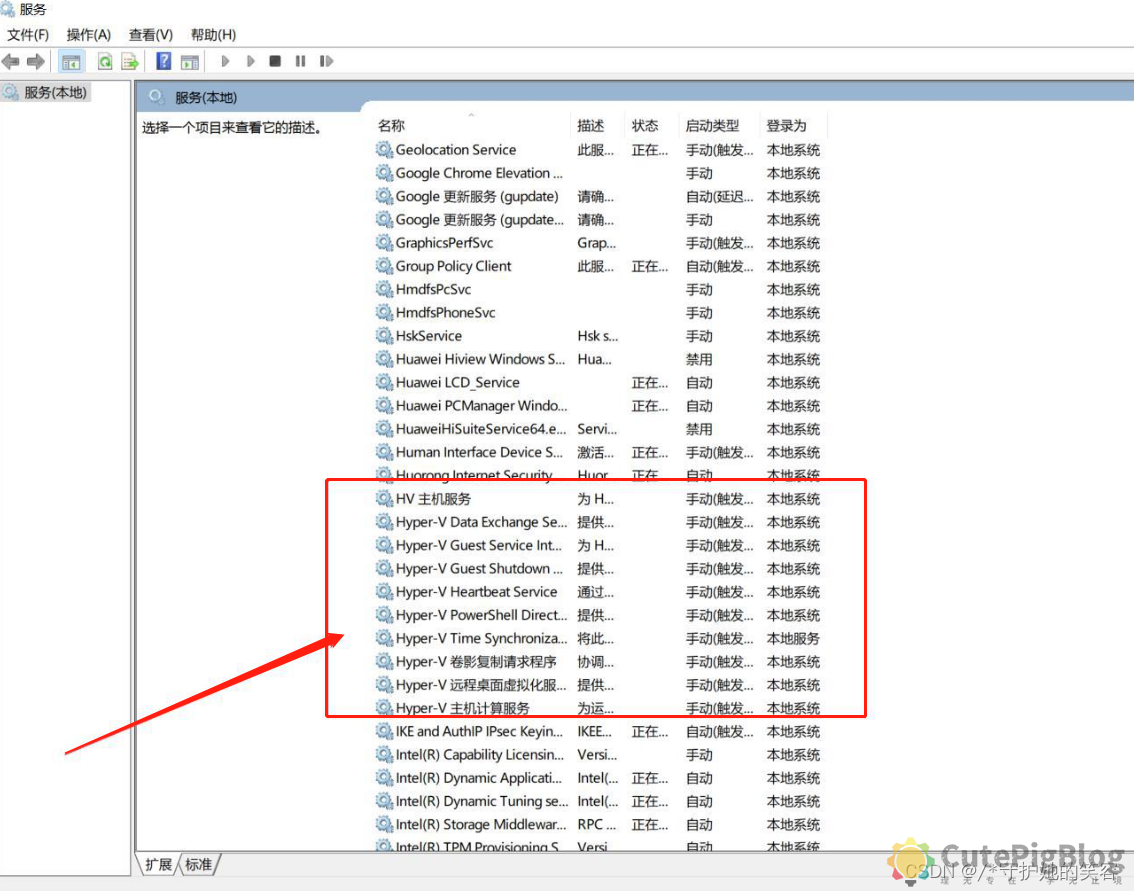Click the Help question mark icon
The height and width of the screenshot is (891, 1134).
[x=162, y=61]
